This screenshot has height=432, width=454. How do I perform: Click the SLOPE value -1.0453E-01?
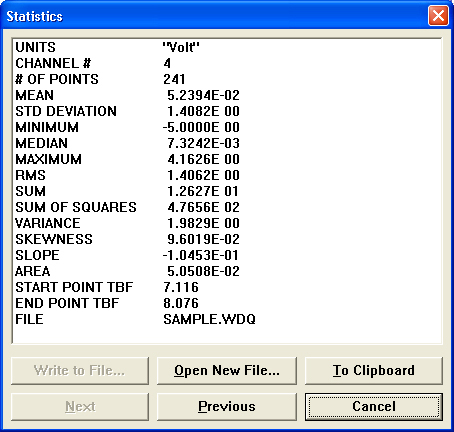tap(201, 255)
